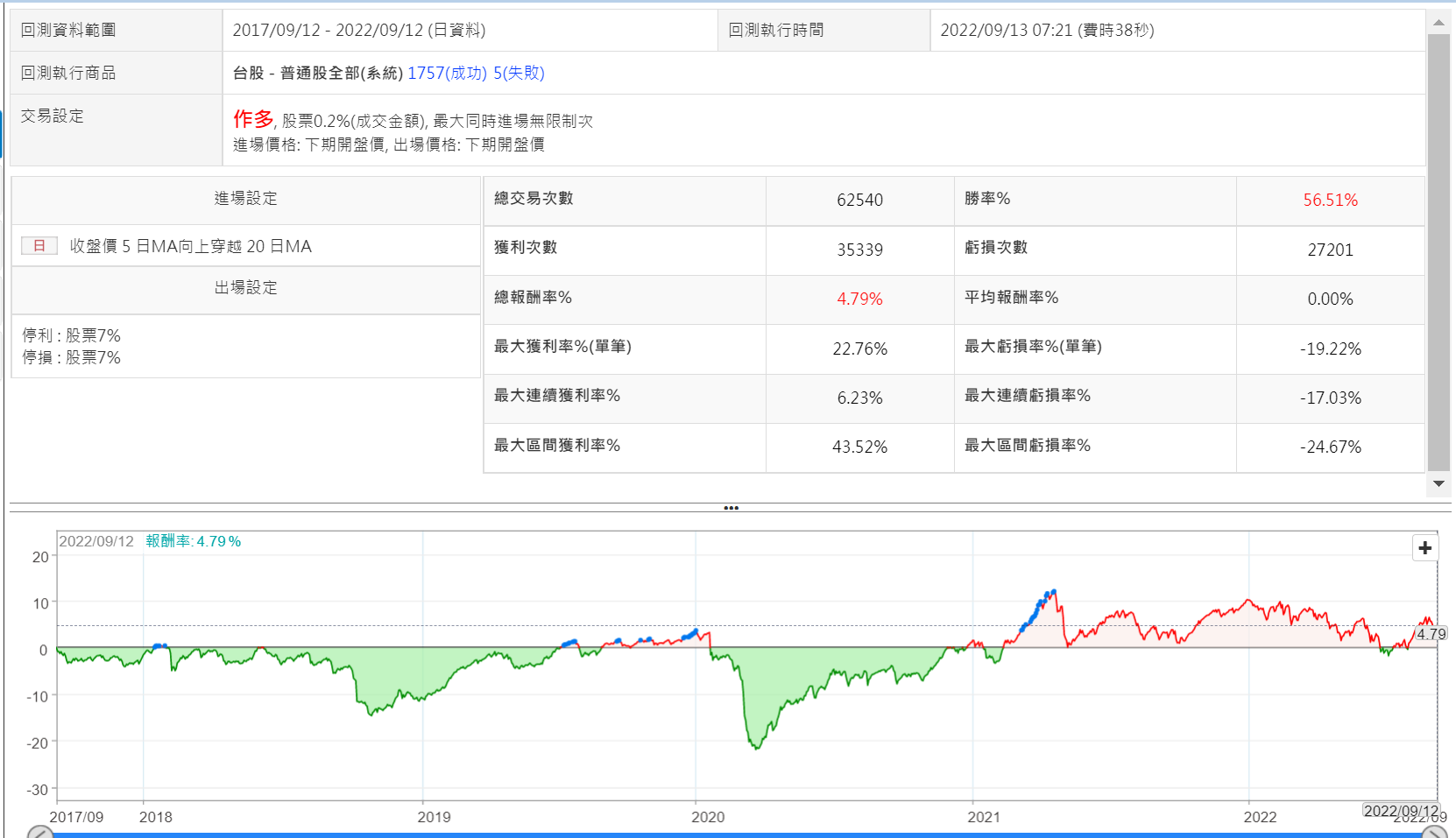Click the scrollbar up arrow
1456x838 pixels.
1438,23
